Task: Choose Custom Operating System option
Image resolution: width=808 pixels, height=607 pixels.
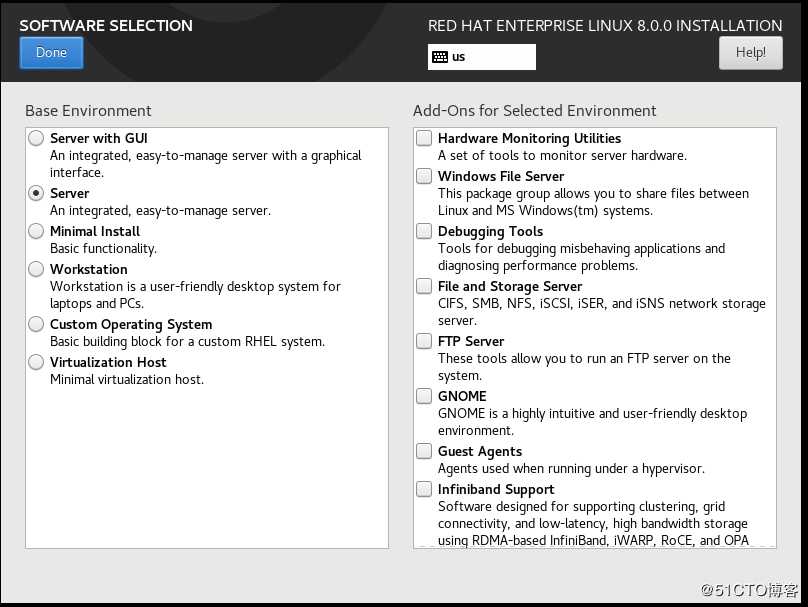Action: tap(36, 324)
